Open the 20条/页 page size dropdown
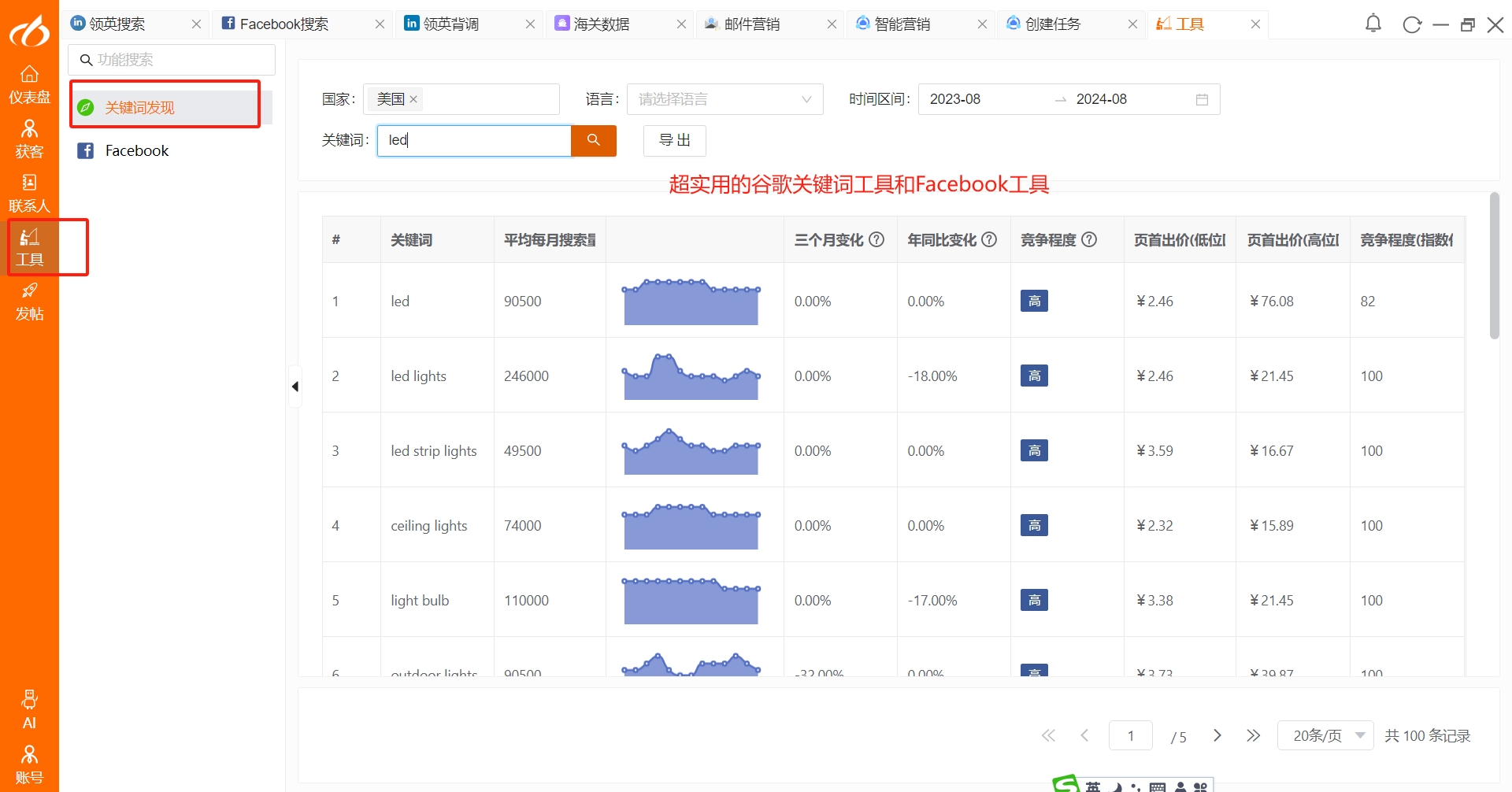 1325,735
